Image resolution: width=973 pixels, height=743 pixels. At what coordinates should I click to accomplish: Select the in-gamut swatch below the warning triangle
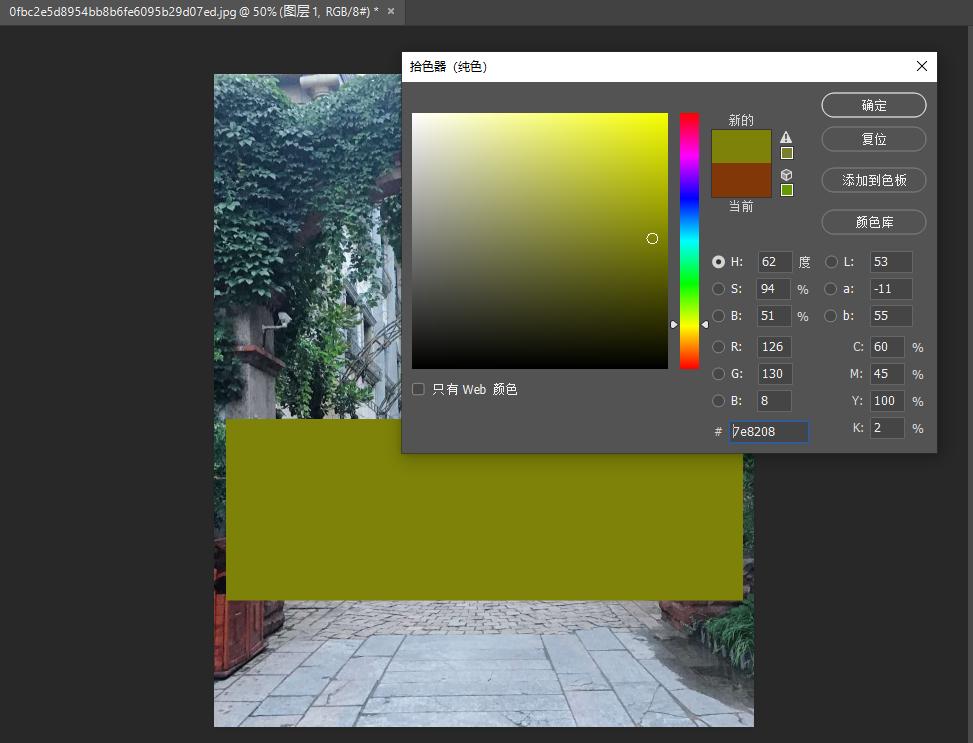(x=787, y=153)
